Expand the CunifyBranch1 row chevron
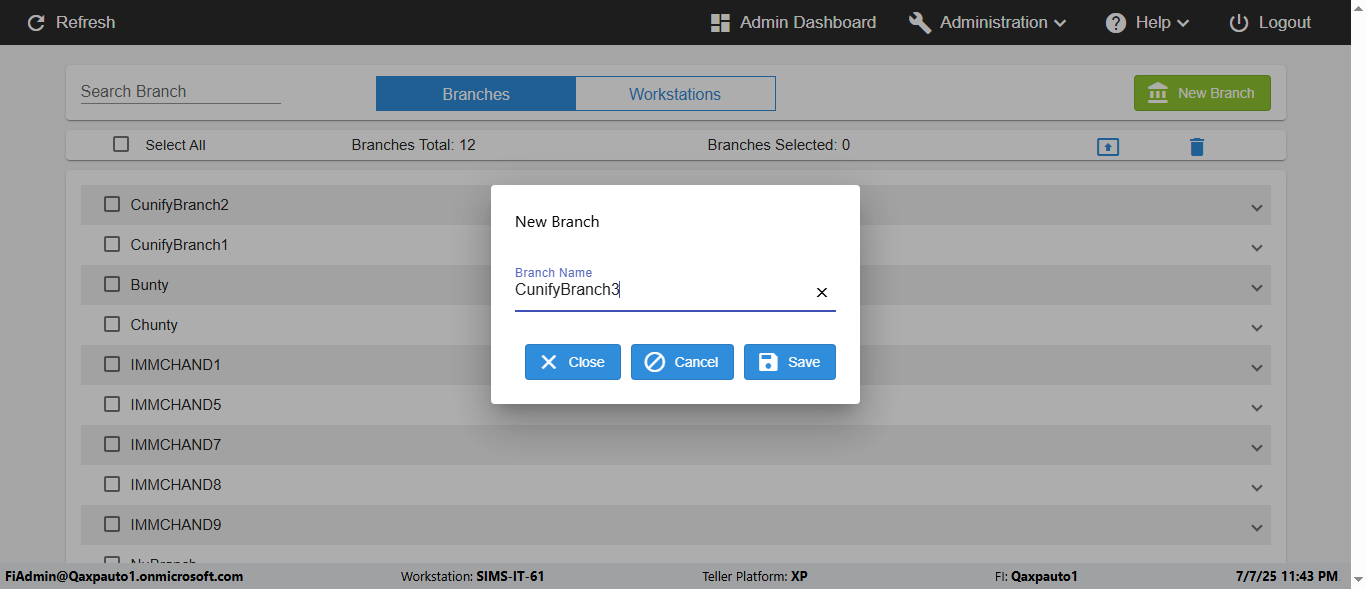This screenshot has width=1366, height=589. click(1257, 248)
